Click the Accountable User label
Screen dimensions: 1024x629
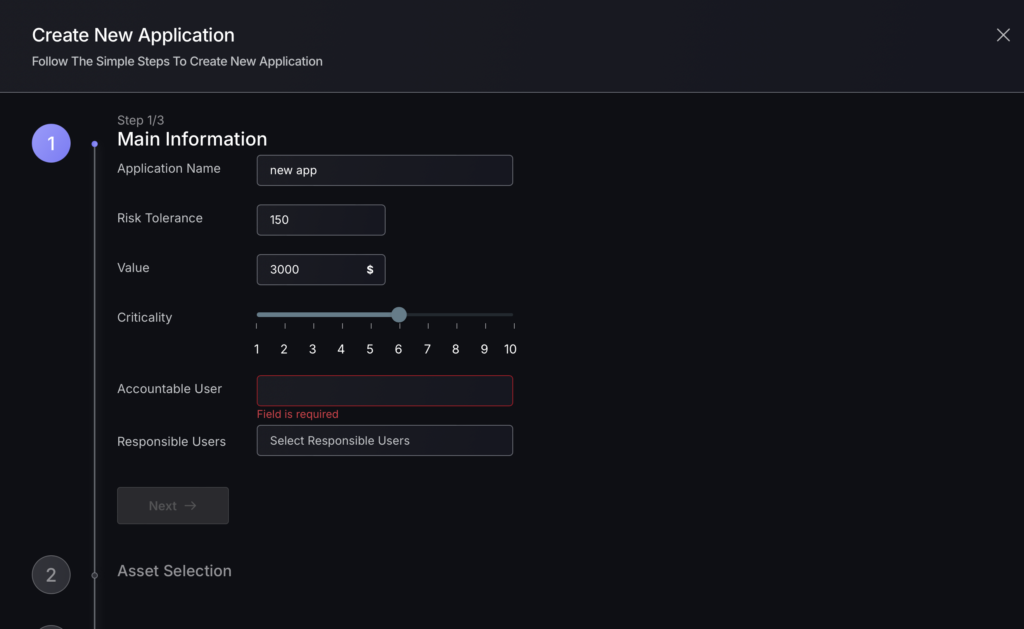[x=169, y=389]
